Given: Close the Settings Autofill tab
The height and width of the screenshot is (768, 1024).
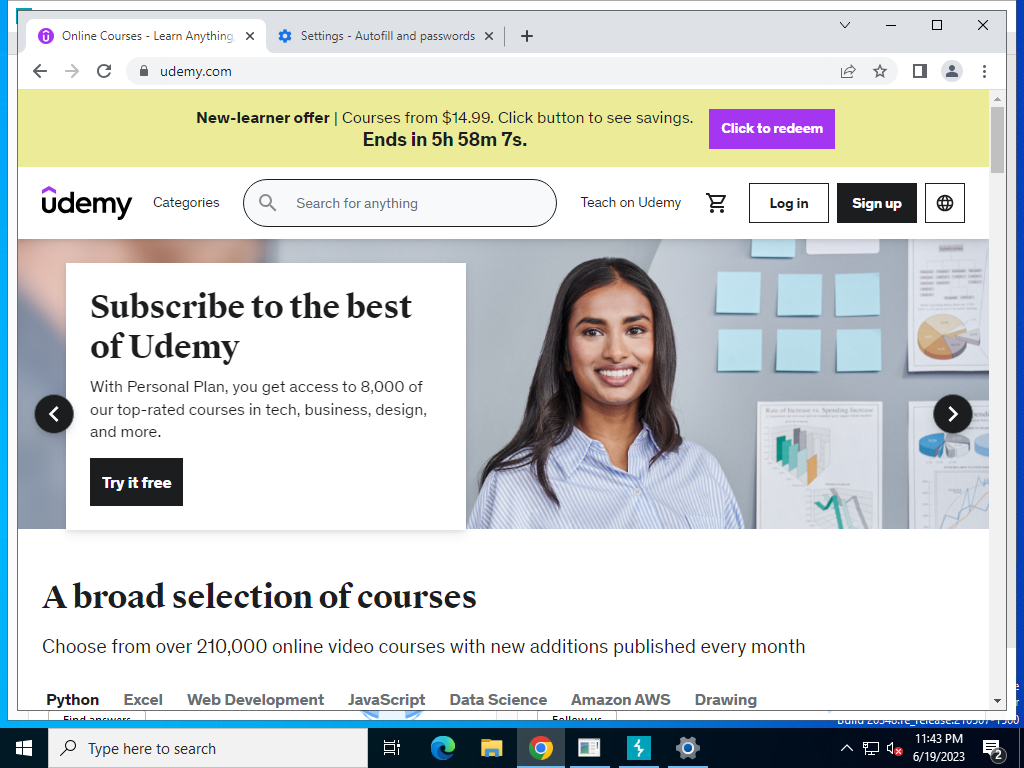Looking at the screenshot, I should (488, 36).
